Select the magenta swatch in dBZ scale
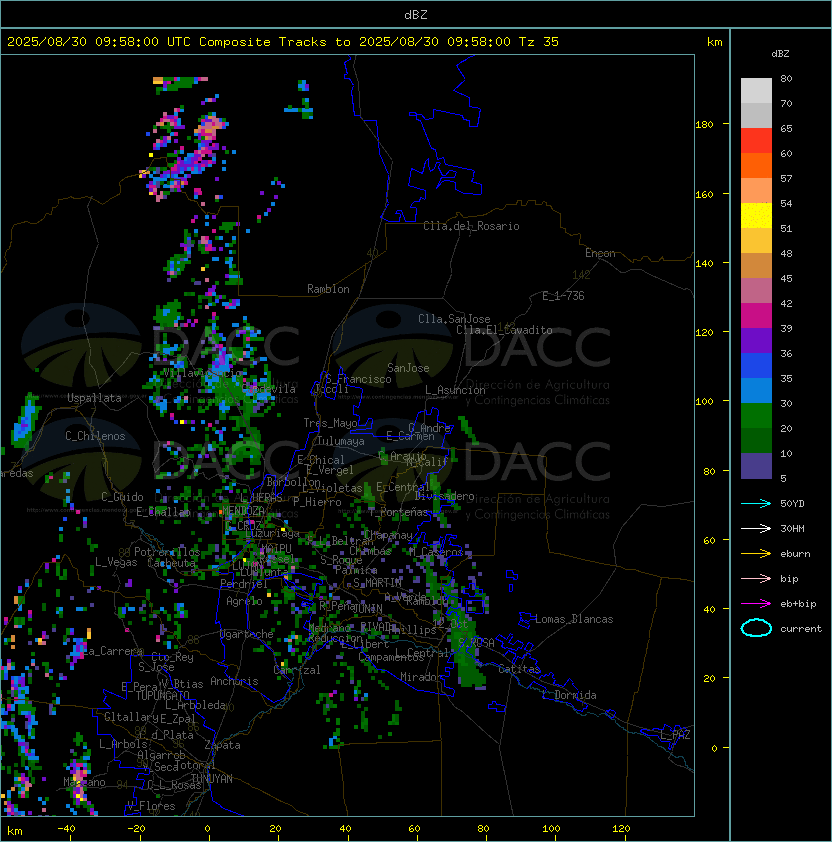Viewport: 832px width, 842px height. [756, 316]
